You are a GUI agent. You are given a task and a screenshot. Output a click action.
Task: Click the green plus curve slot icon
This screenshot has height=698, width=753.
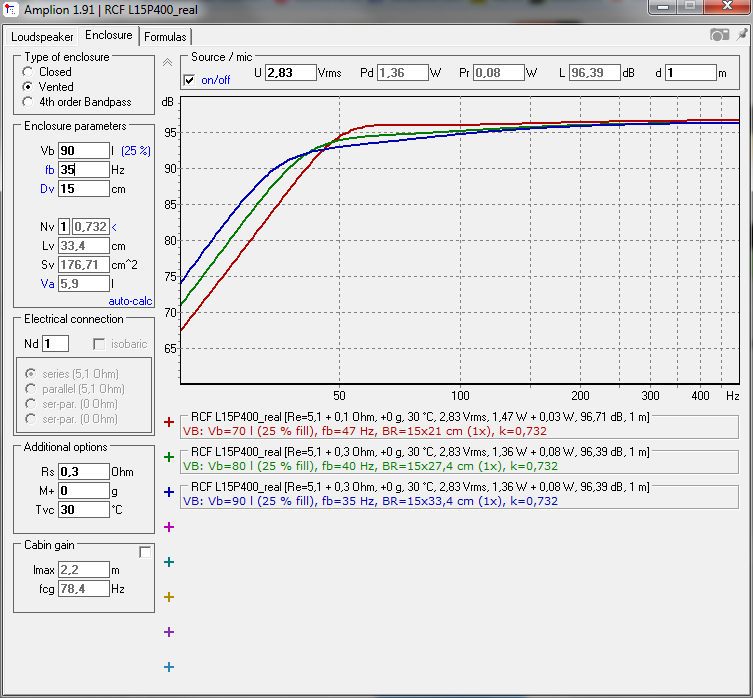point(169,457)
